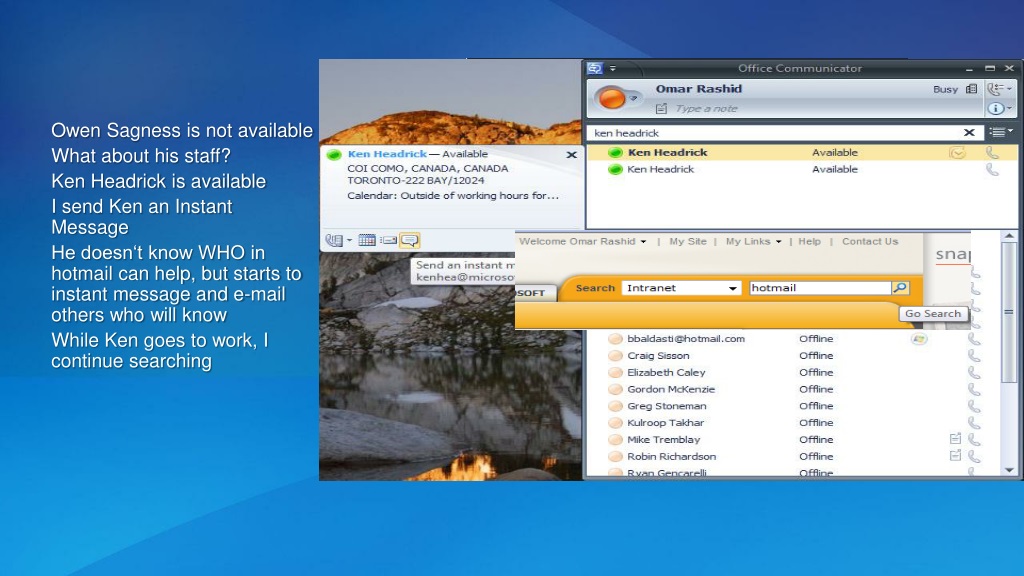This screenshot has width=1024, height=576.
Task: Expand arrow beside Omar Rashid's presence orb
Action: coord(633,99)
